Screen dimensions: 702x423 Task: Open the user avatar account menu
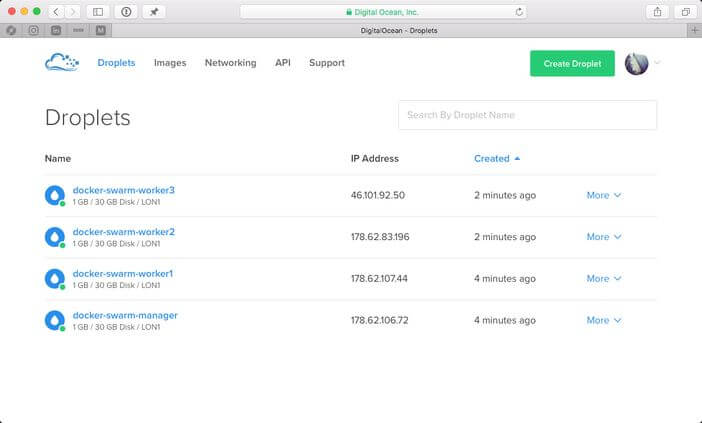pos(637,64)
